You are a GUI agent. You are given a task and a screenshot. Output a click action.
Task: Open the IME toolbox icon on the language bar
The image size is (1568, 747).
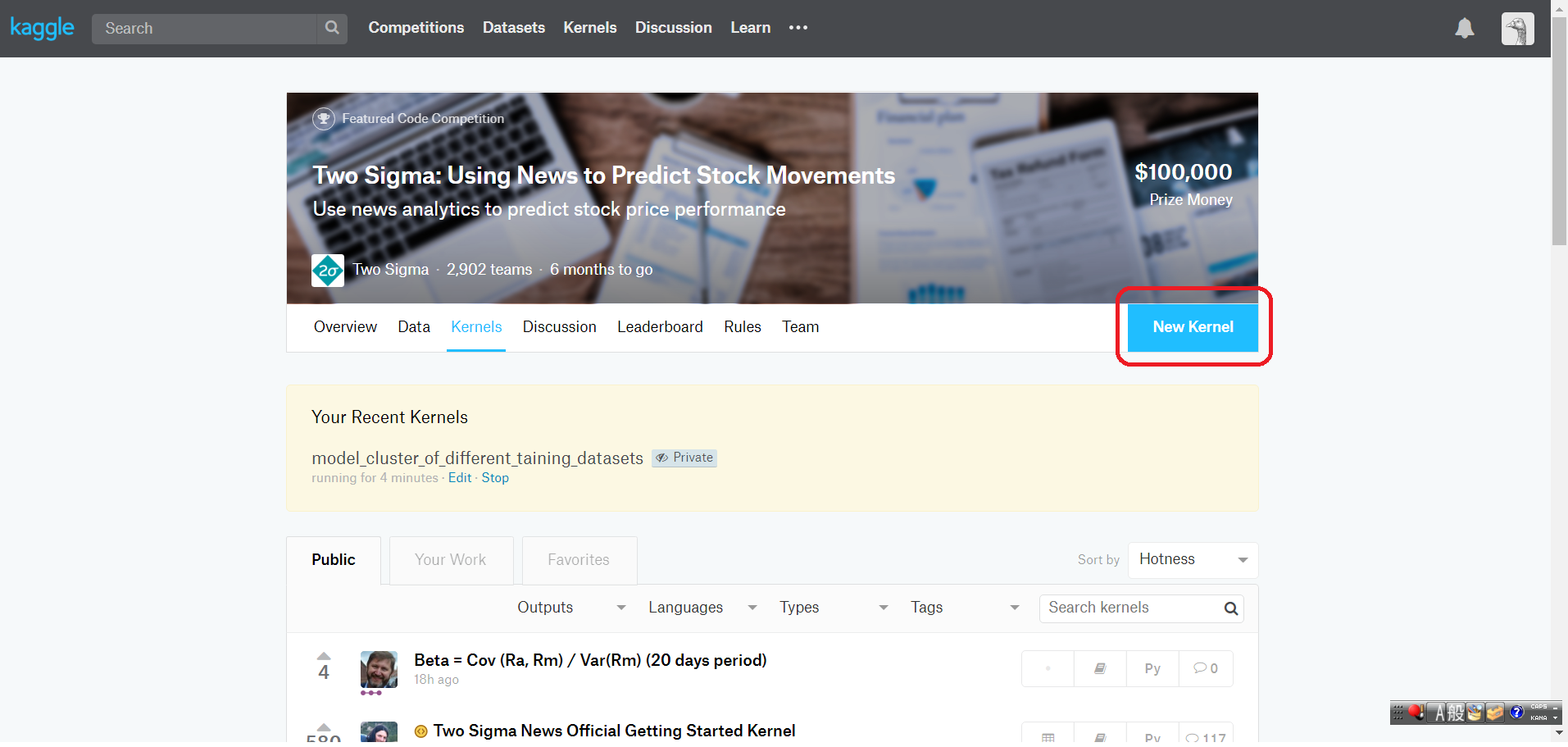coord(1495,713)
